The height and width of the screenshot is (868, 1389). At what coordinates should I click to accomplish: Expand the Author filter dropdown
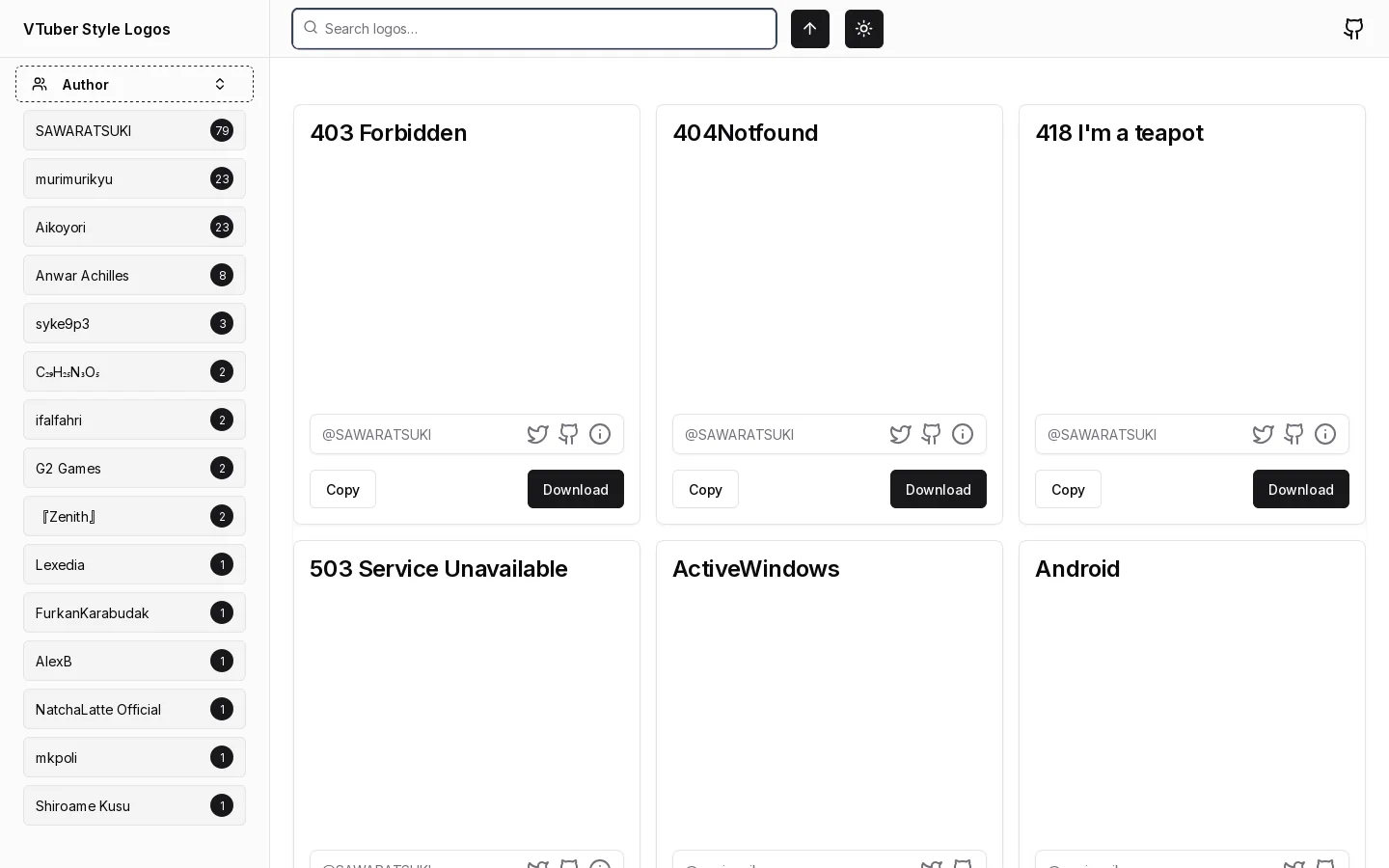point(134,84)
